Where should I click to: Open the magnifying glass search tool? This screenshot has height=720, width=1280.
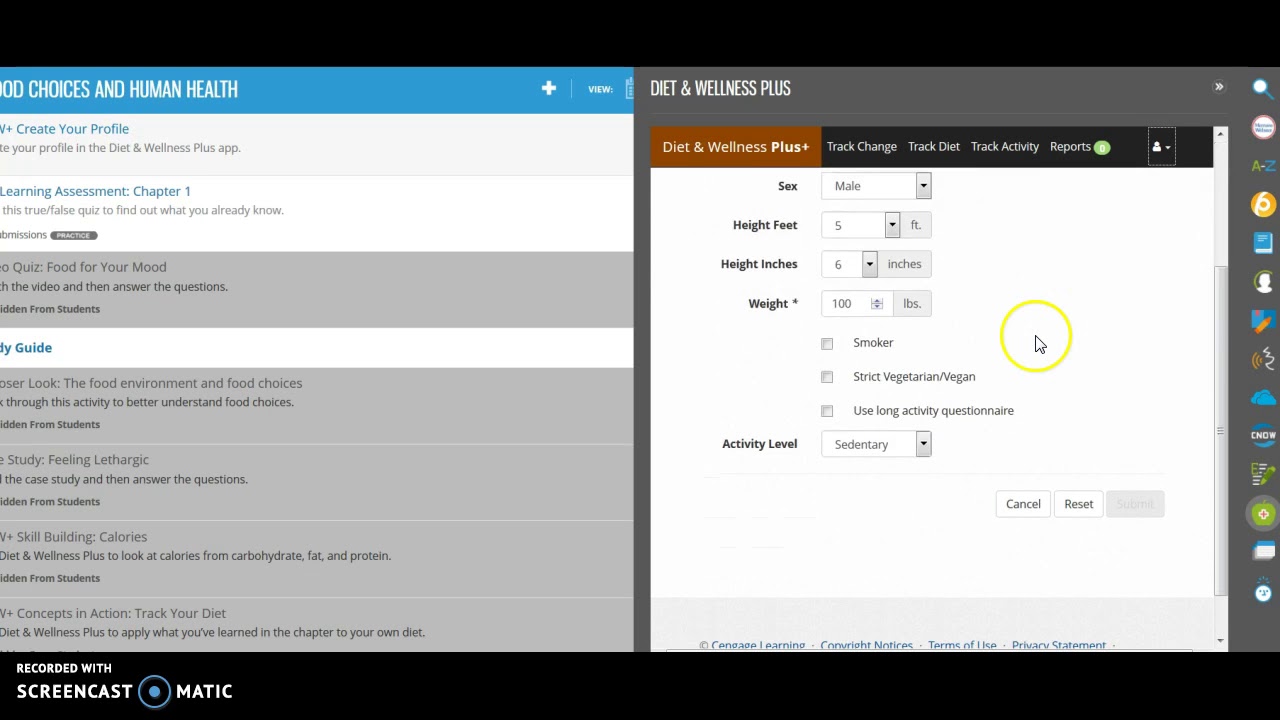(1263, 89)
